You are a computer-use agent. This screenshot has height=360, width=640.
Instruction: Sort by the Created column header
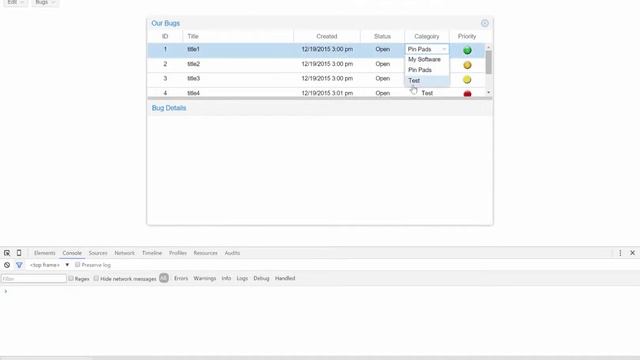[x=327, y=36]
